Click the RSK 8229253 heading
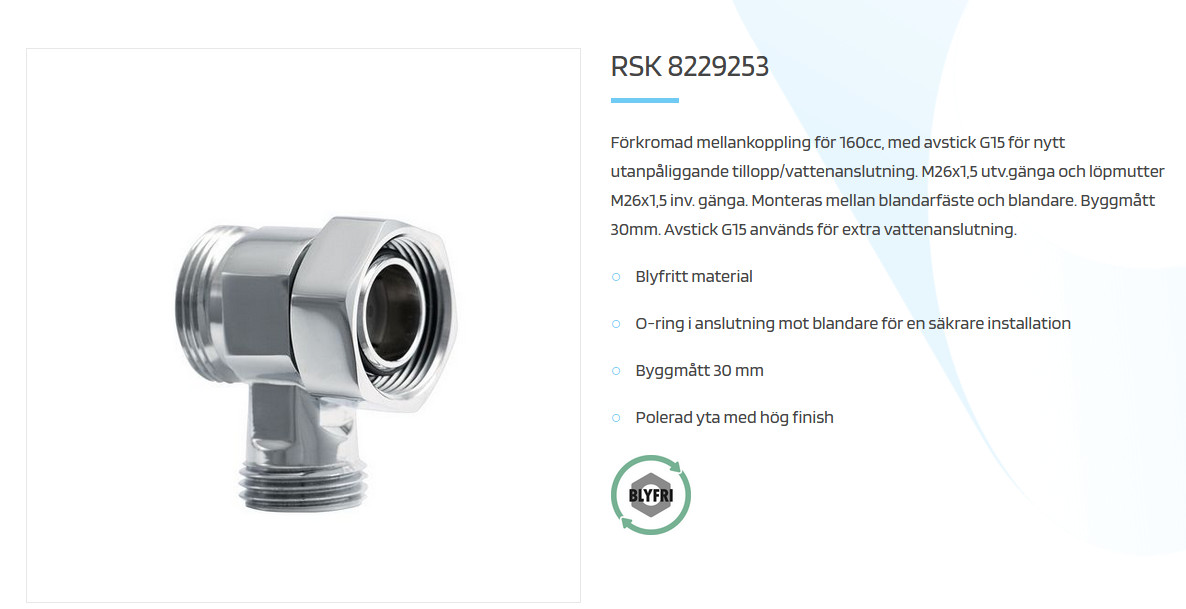This screenshot has width=1186, height=609. [689, 67]
